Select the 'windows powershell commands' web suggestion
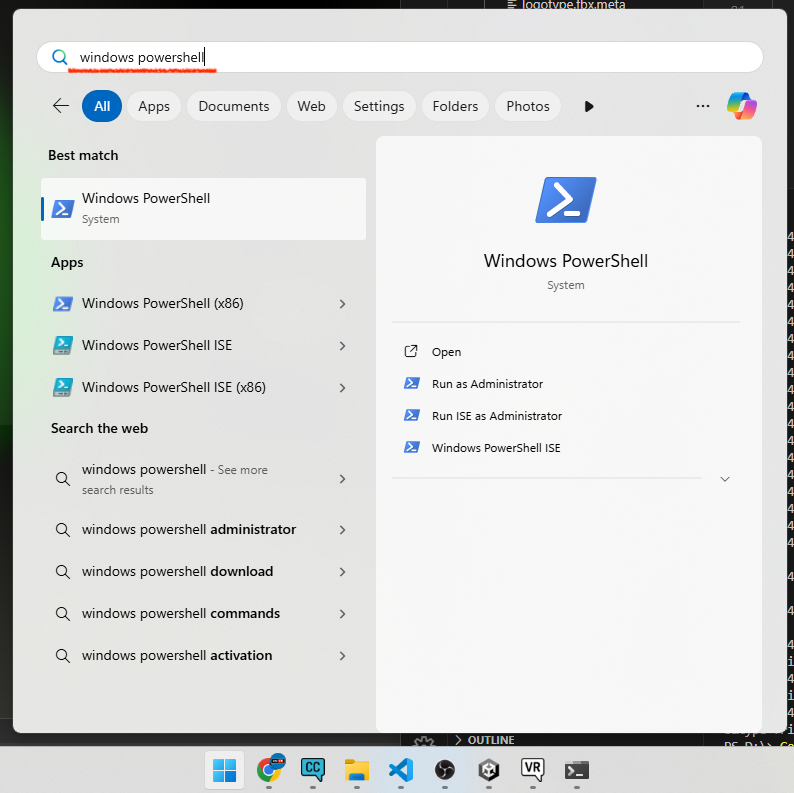The width and height of the screenshot is (794, 793). [x=181, y=614]
